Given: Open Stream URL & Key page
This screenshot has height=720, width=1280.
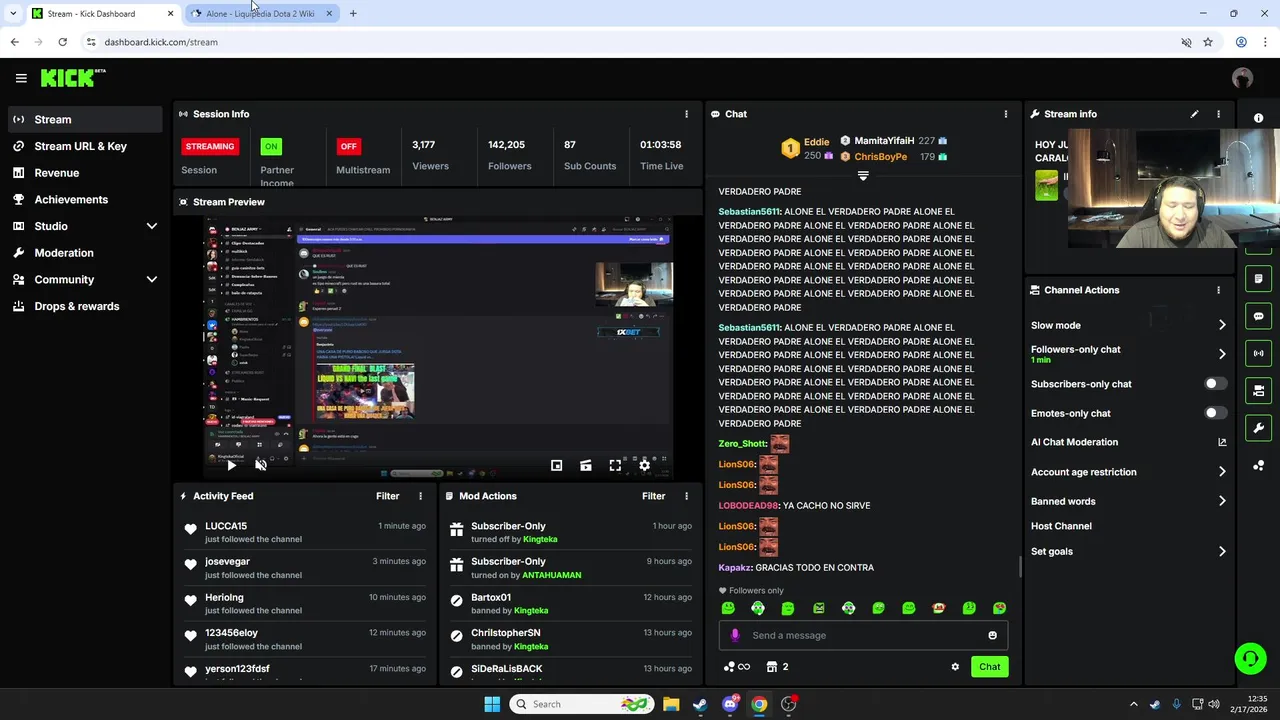Looking at the screenshot, I should pos(85,146).
